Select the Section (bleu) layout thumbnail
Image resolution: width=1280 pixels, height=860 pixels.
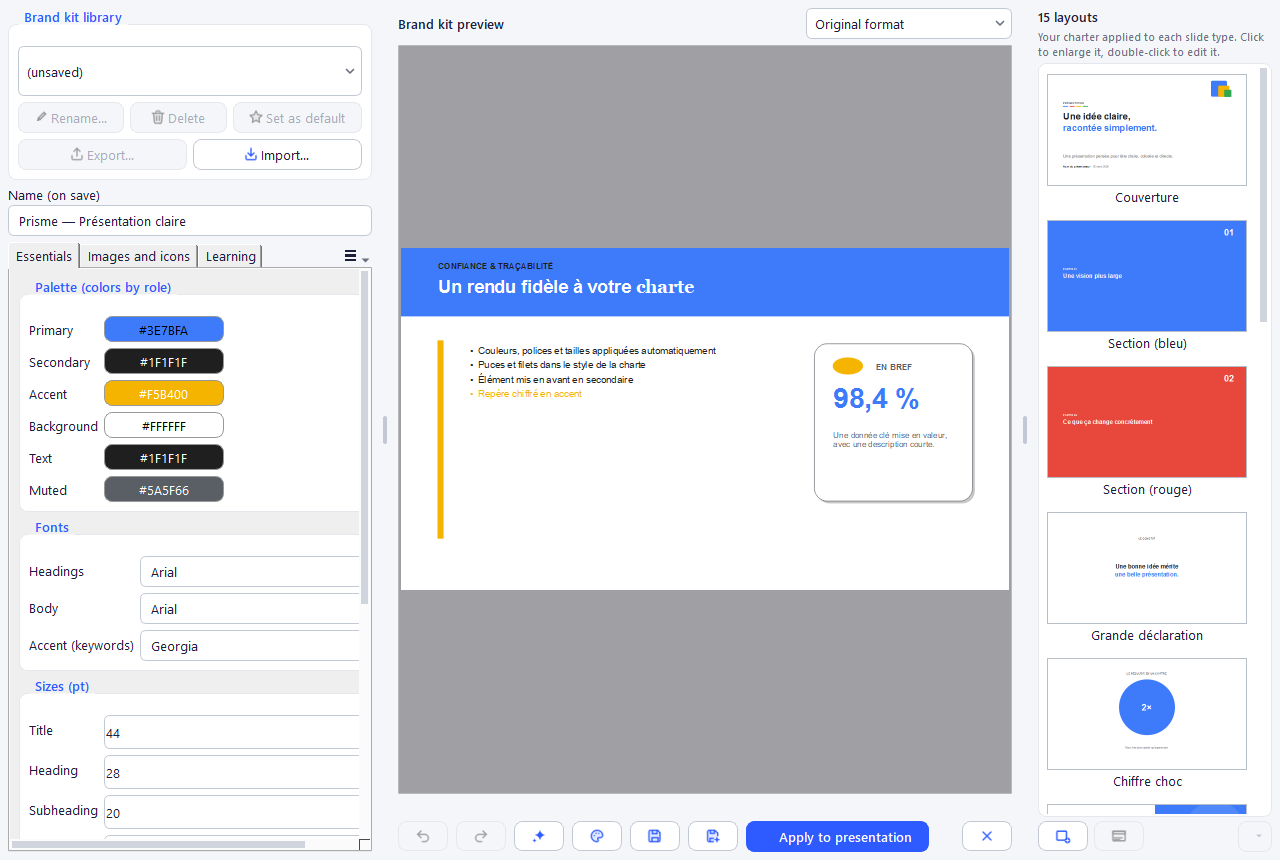[1147, 276]
